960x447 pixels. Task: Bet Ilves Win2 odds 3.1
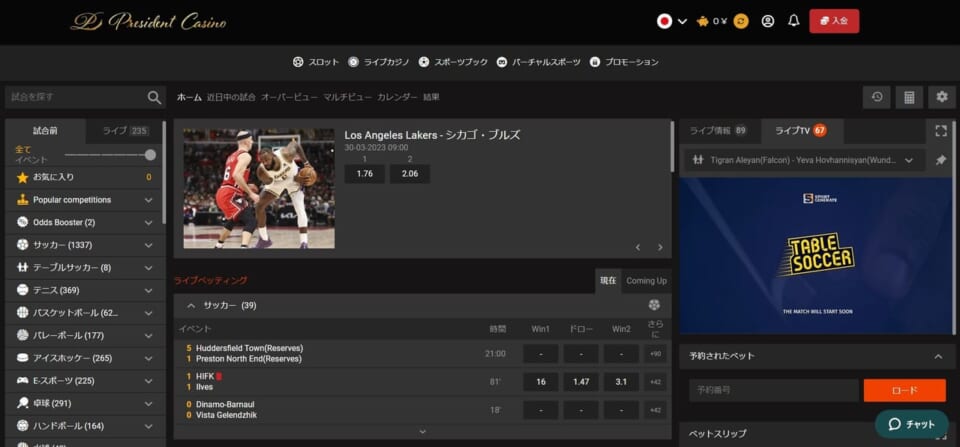pos(621,381)
